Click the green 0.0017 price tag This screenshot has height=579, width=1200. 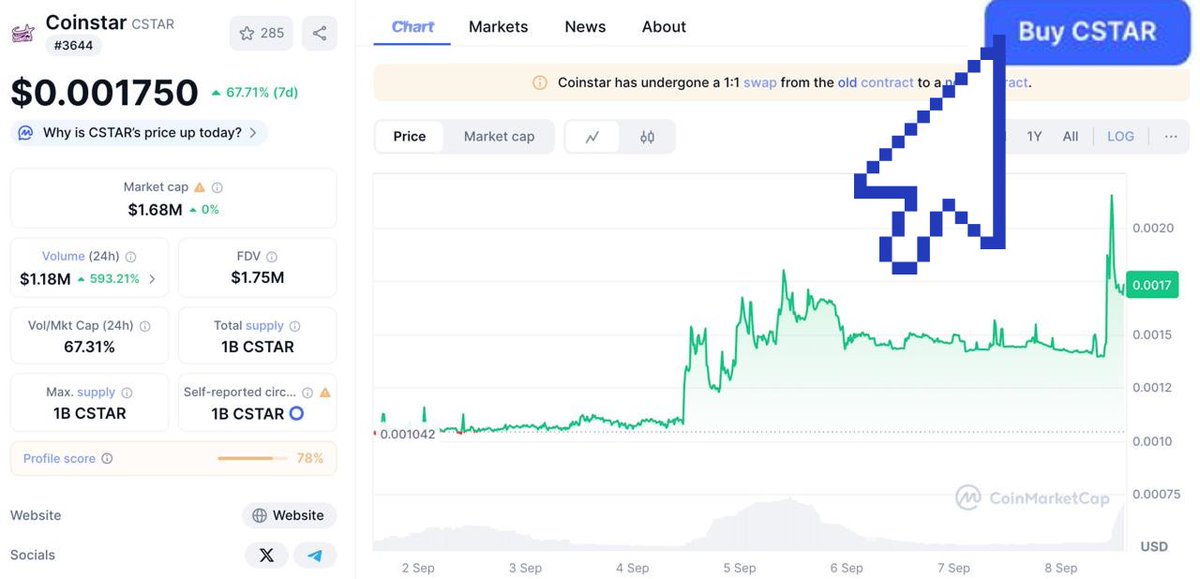1151,285
